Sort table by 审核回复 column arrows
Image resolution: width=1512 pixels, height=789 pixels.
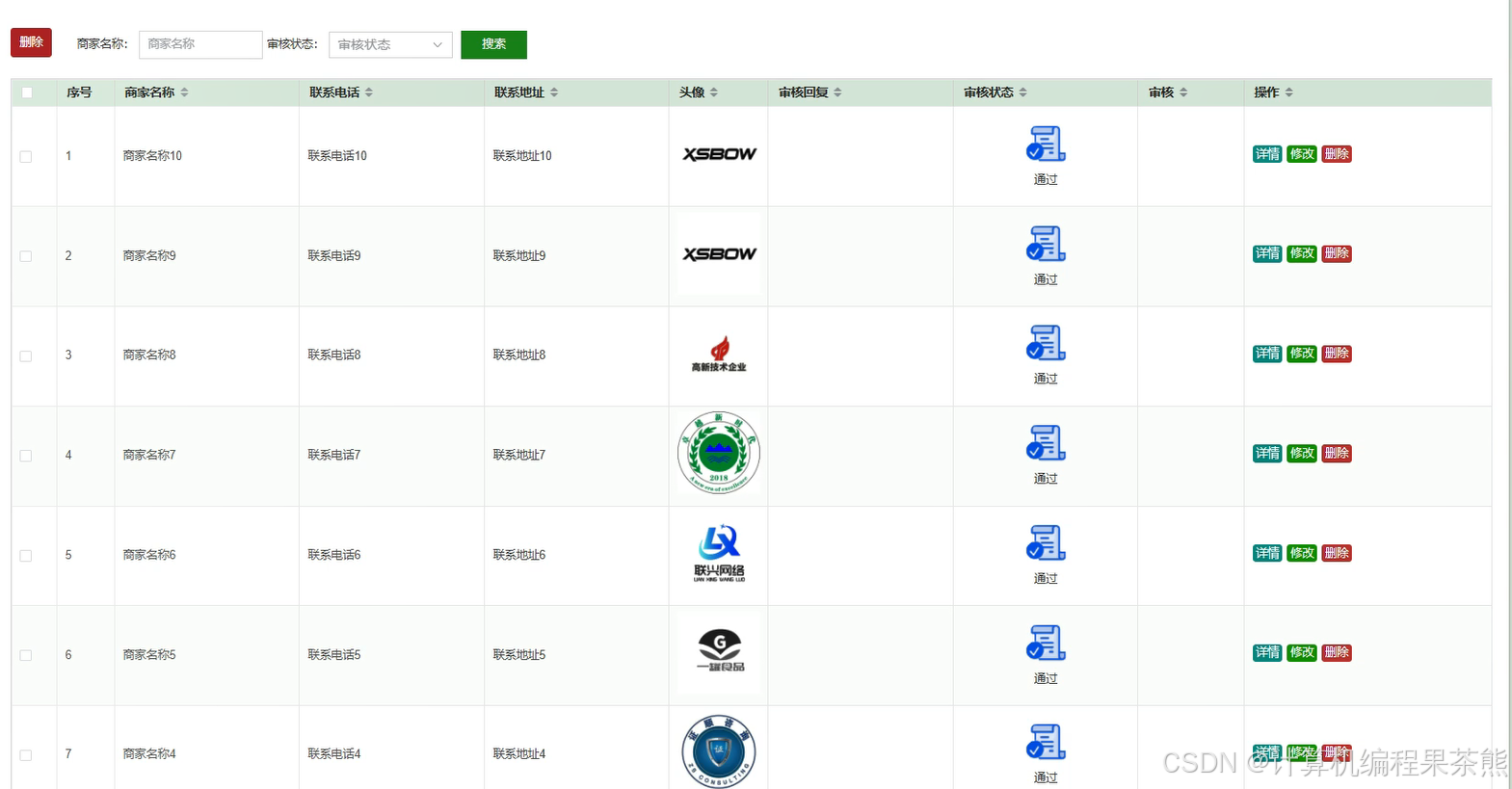[x=837, y=92]
